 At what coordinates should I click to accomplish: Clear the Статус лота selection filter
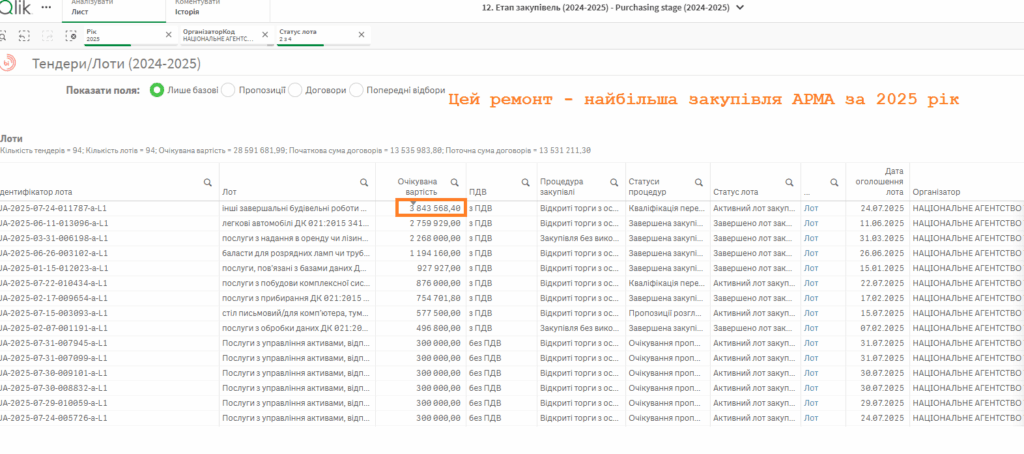361,35
